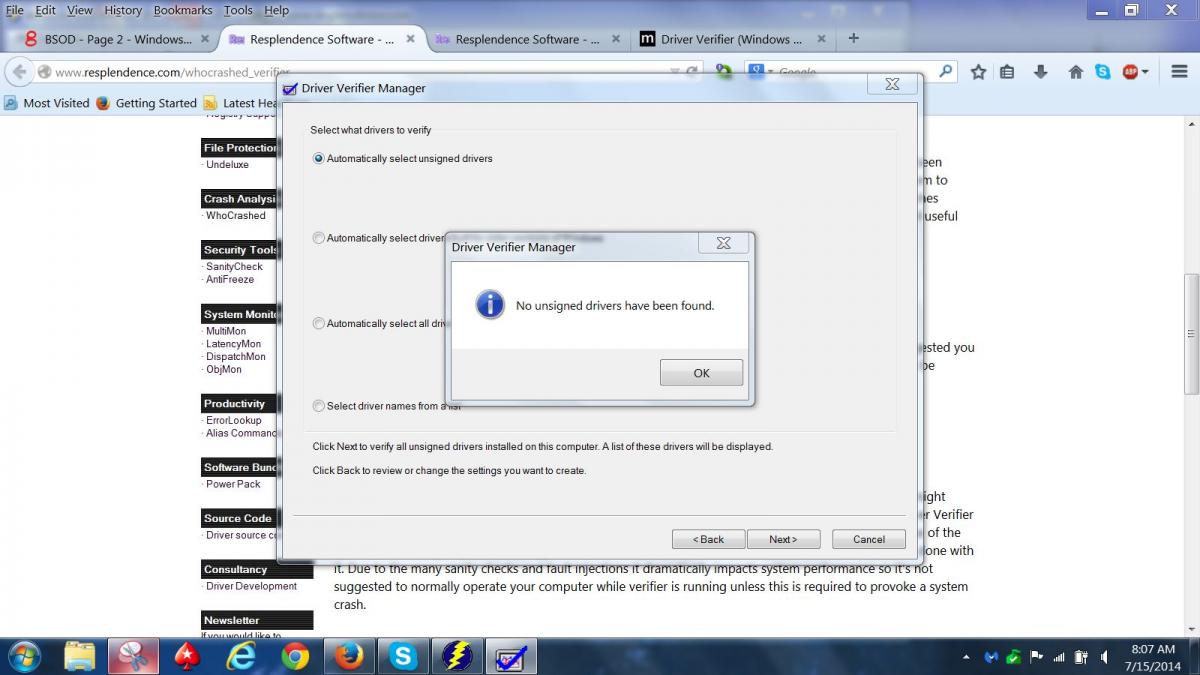Open Skype from the taskbar

tap(403, 657)
